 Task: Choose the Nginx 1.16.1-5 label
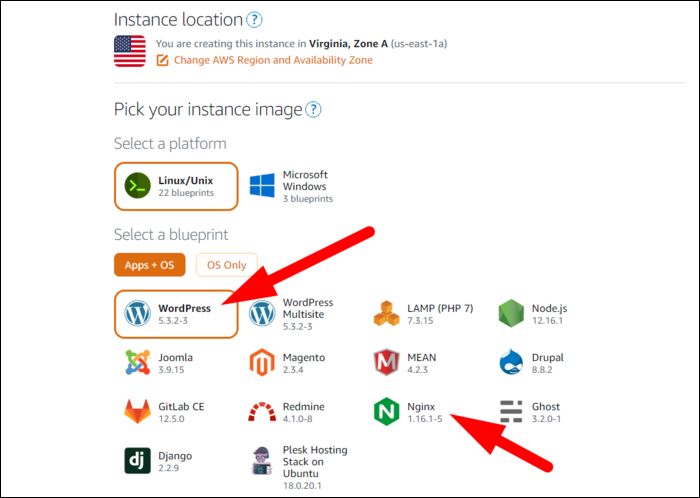[x=425, y=412]
